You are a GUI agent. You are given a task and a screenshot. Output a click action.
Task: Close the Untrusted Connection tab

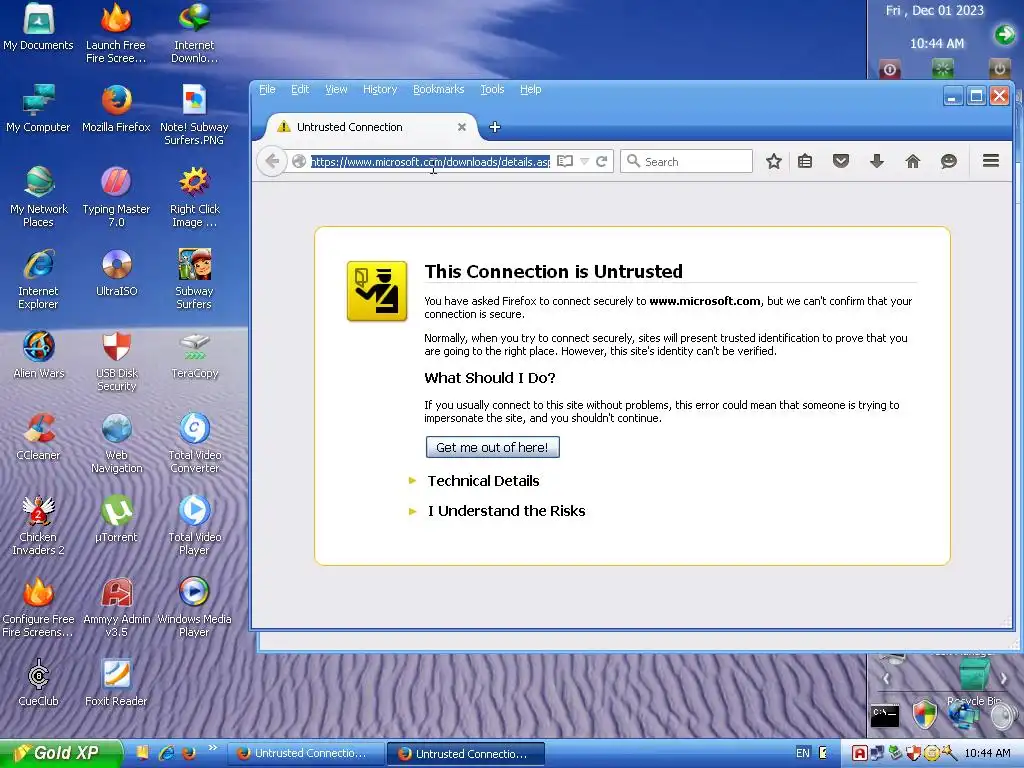(x=462, y=127)
